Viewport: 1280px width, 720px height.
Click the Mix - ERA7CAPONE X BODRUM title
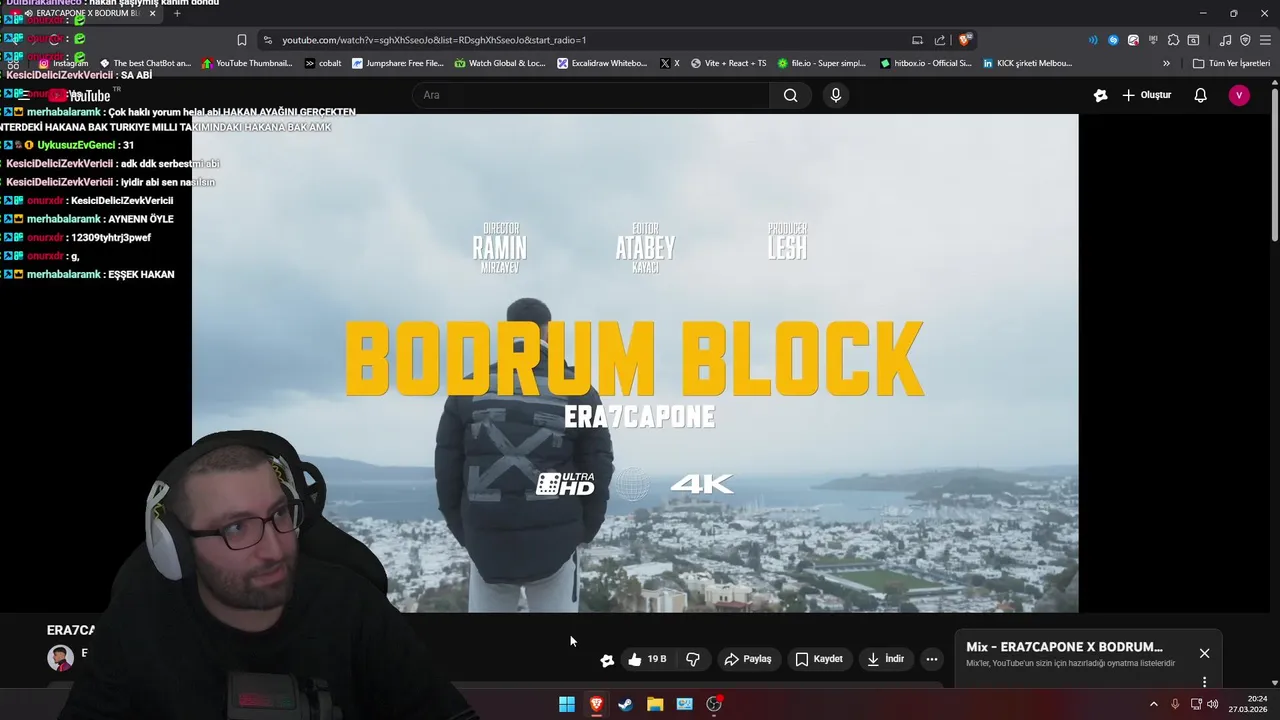point(1064,647)
